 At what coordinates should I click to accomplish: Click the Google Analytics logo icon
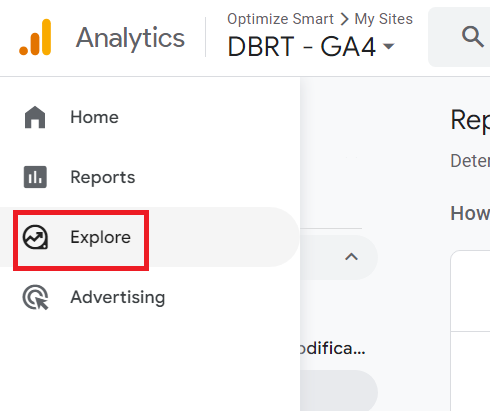pyautogui.click(x=35, y=37)
